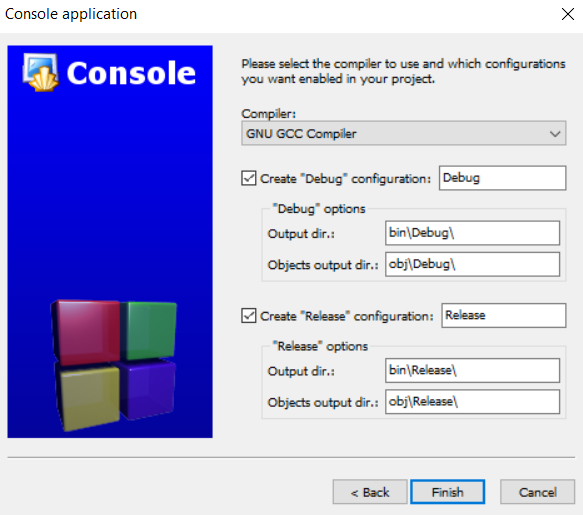
Task: Click Debug Objects output dir. field
Action: [472, 264]
